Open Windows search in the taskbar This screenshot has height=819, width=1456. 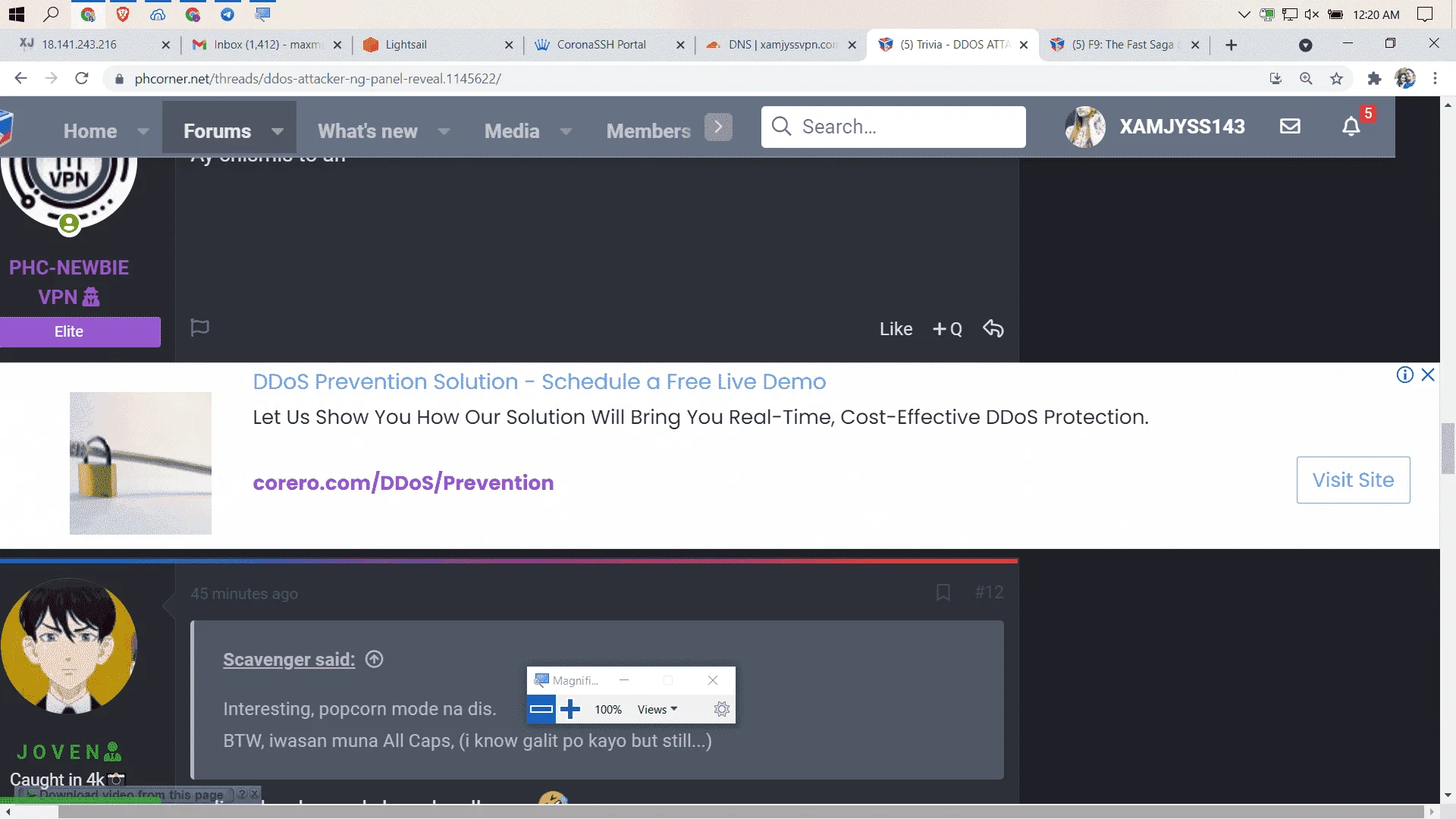(x=51, y=14)
